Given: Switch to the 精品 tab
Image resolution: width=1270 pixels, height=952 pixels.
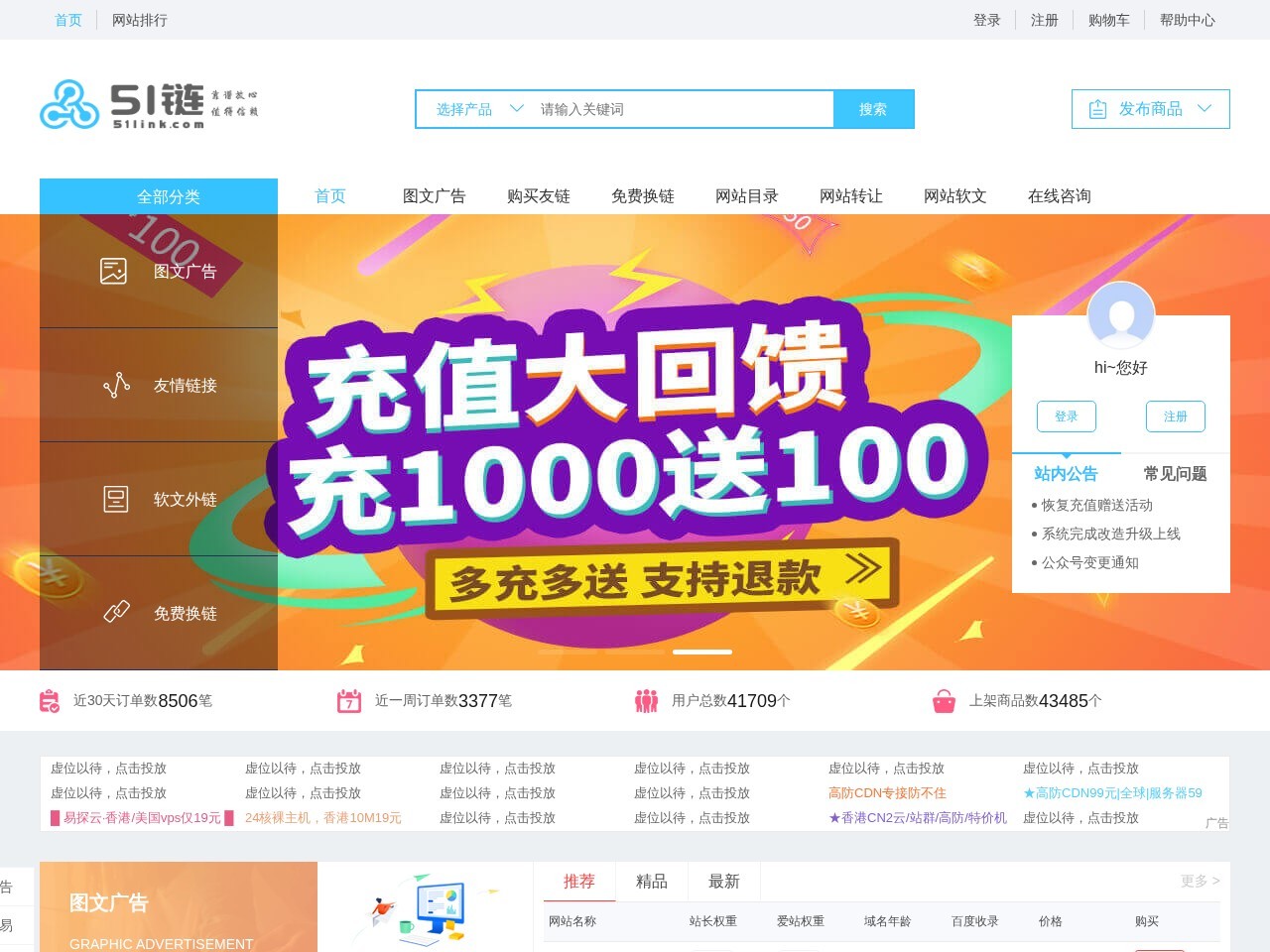Looking at the screenshot, I should coord(652,881).
